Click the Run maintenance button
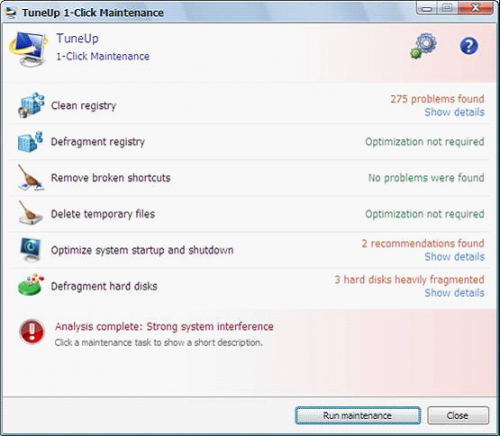 click(358, 415)
